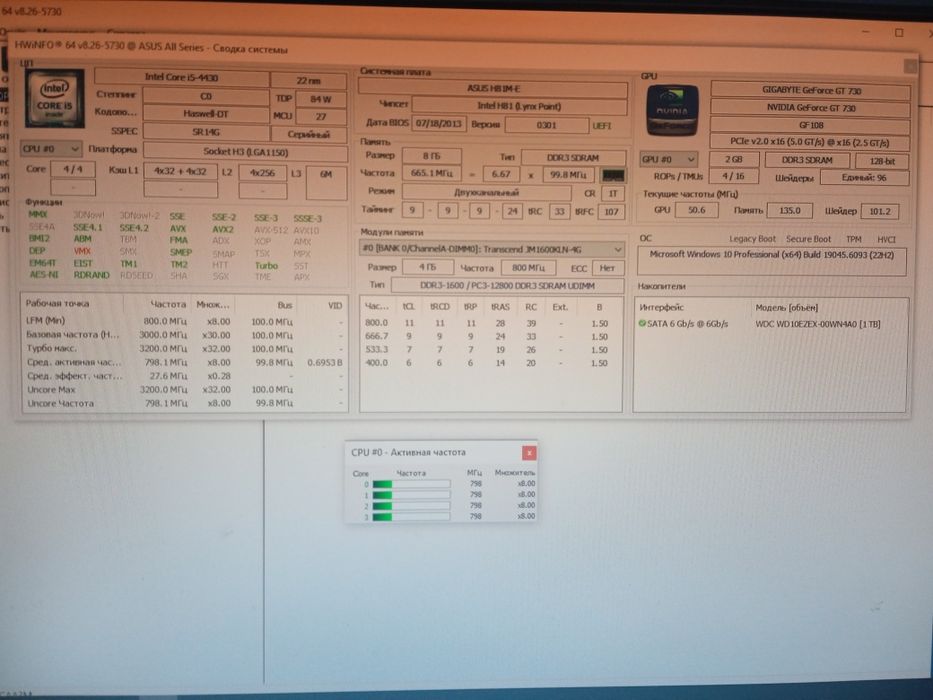The height and width of the screenshot is (700, 933).
Task: Click the TDP 84 W field
Action: 320,98
